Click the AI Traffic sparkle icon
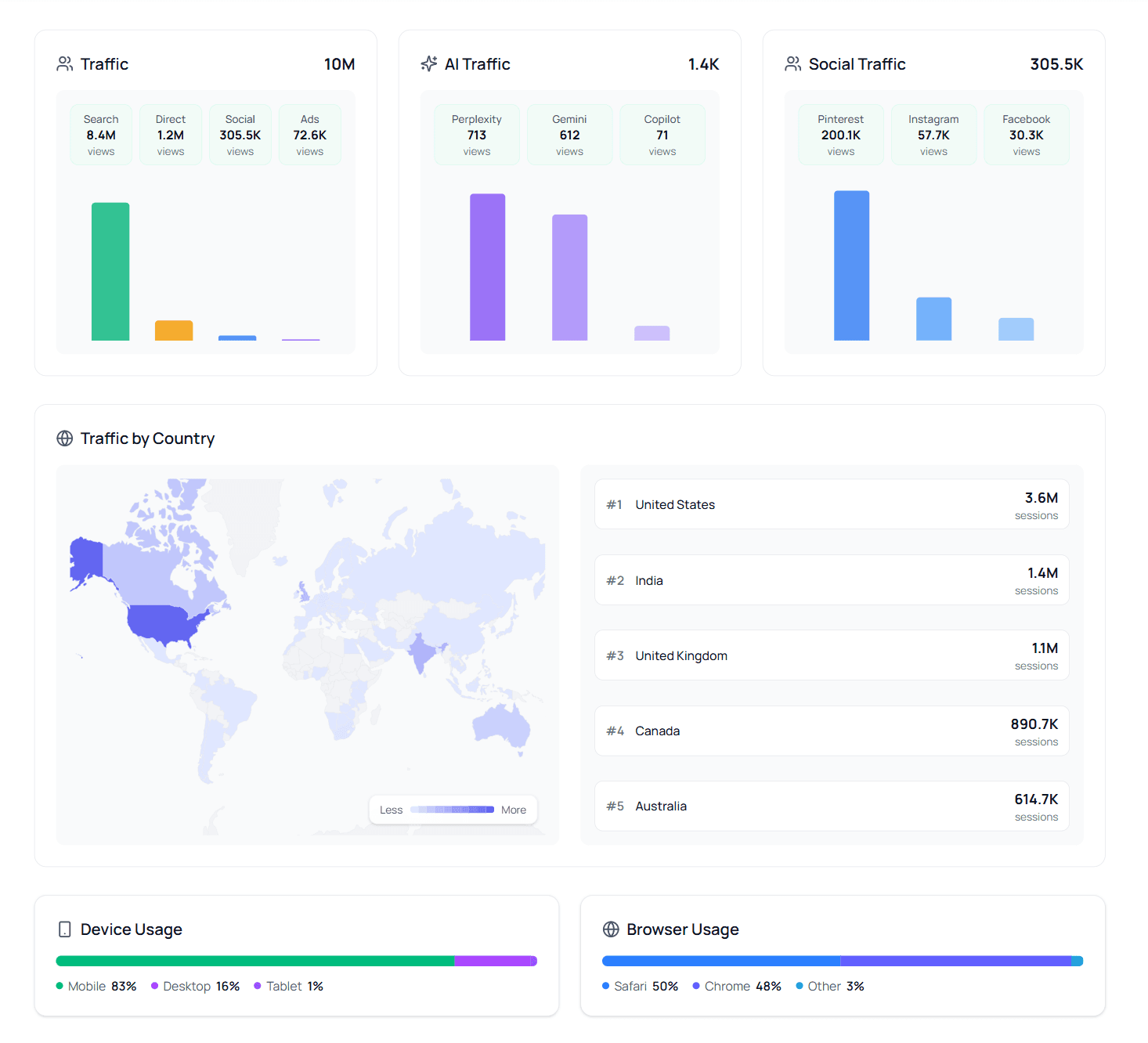The width and height of the screenshot is (1148, 1043). click(428, 64)
